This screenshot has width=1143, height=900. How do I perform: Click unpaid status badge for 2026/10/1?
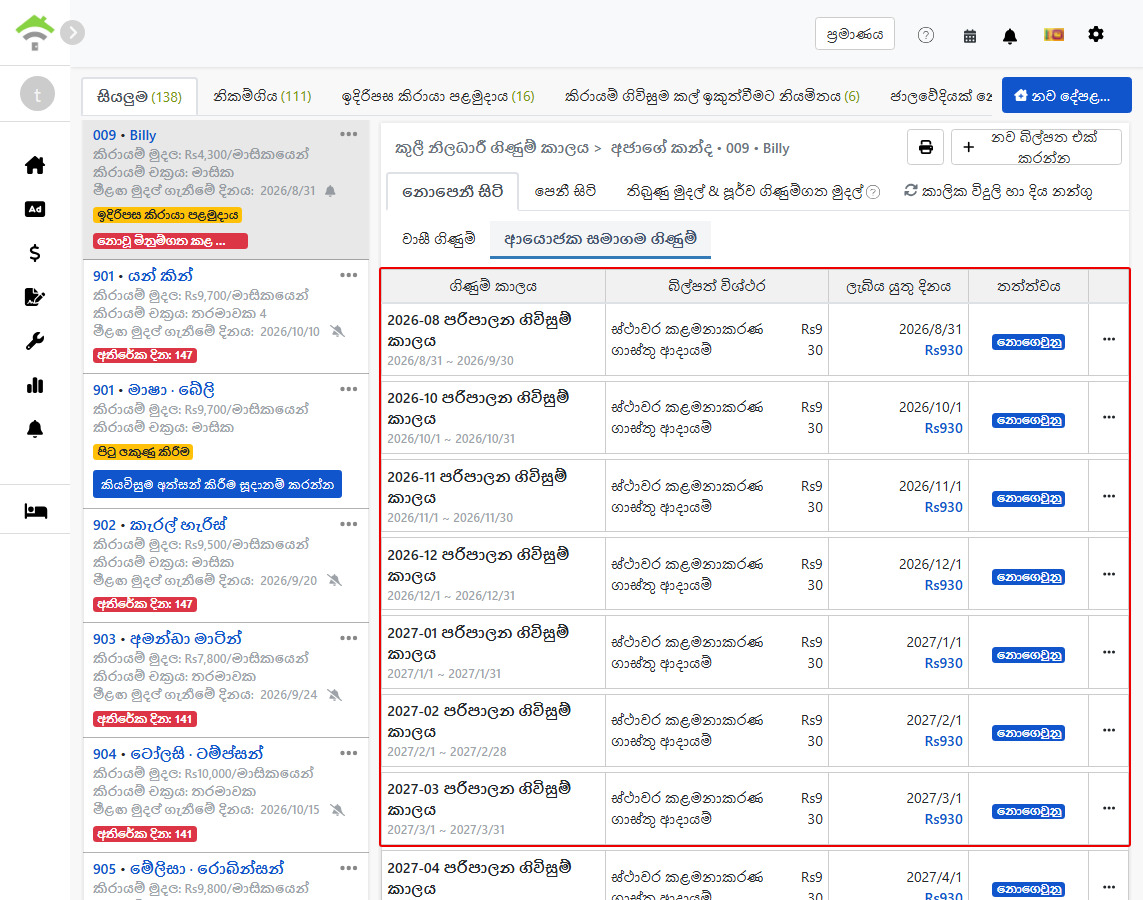pos(1028,420)
